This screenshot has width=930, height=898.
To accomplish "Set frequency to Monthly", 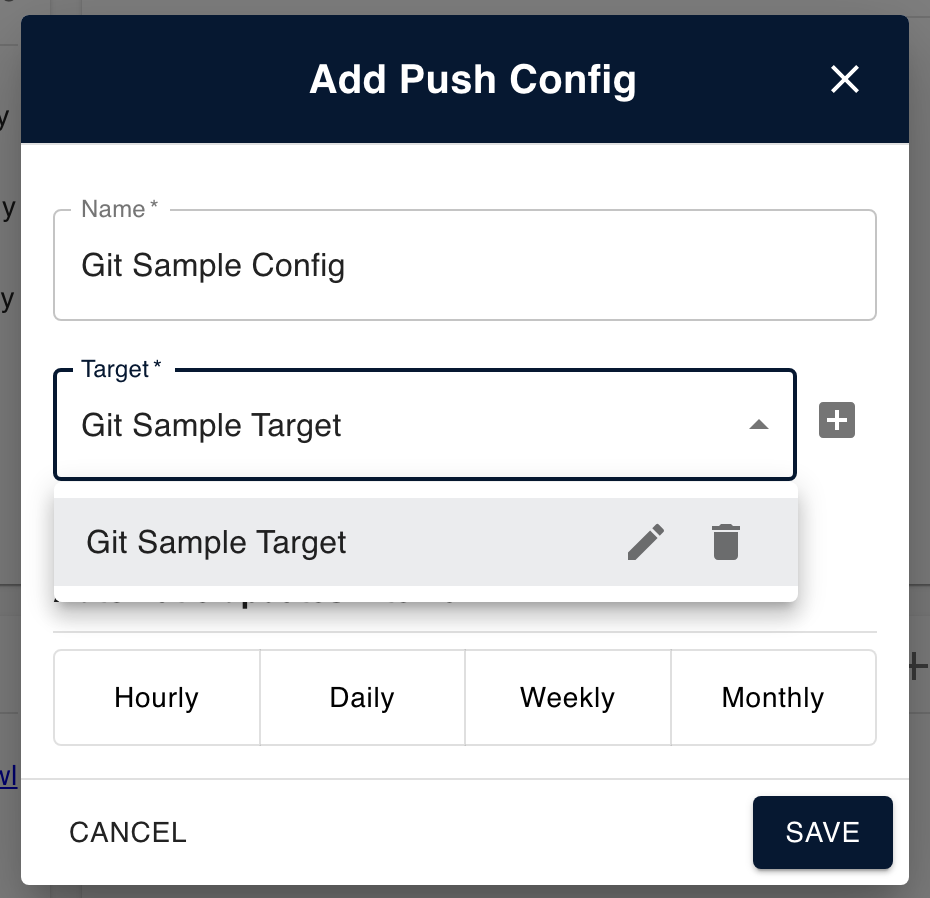I will 773,698.
